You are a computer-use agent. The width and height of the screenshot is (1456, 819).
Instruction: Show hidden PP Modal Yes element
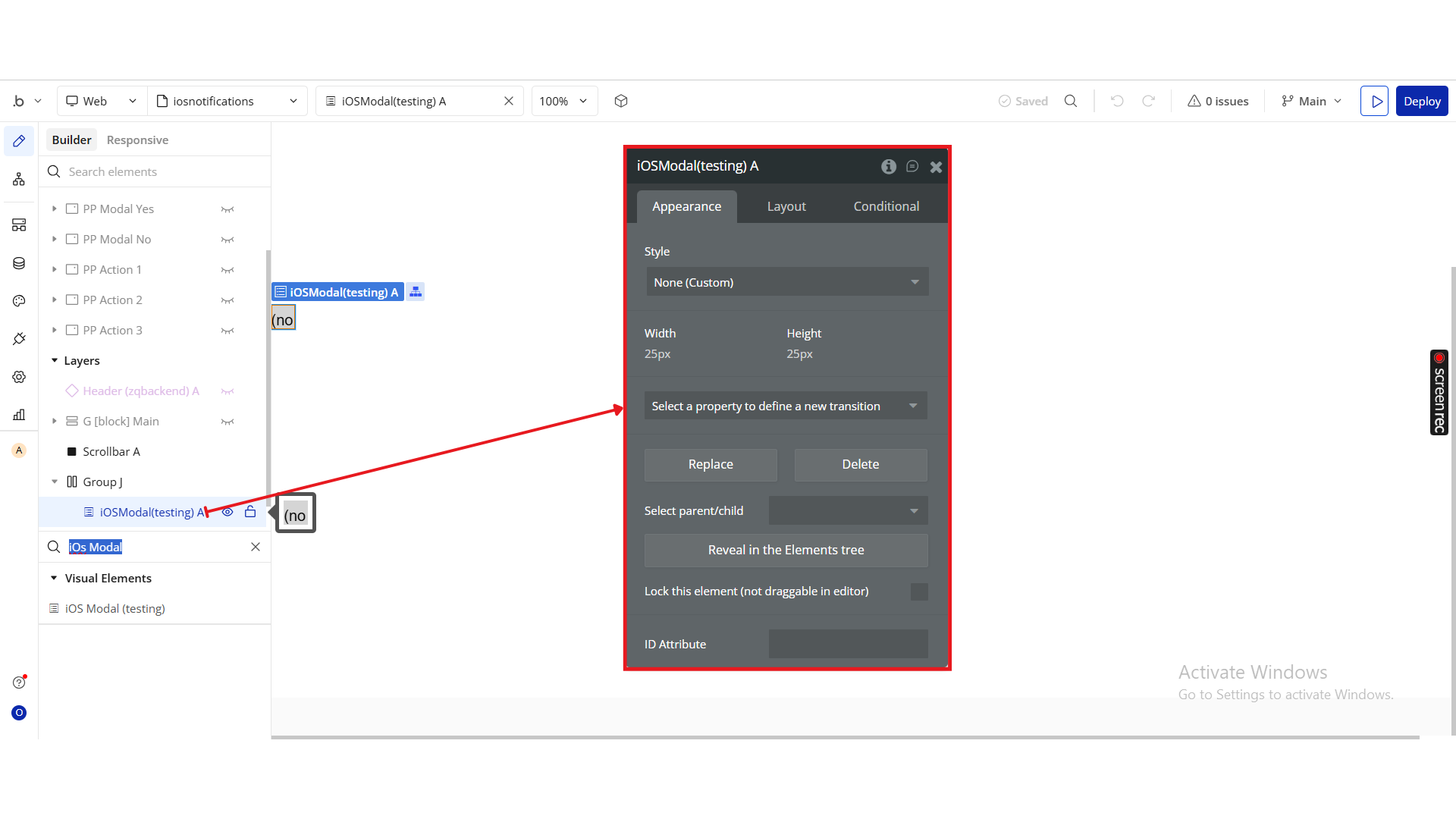tap(227, 209)
